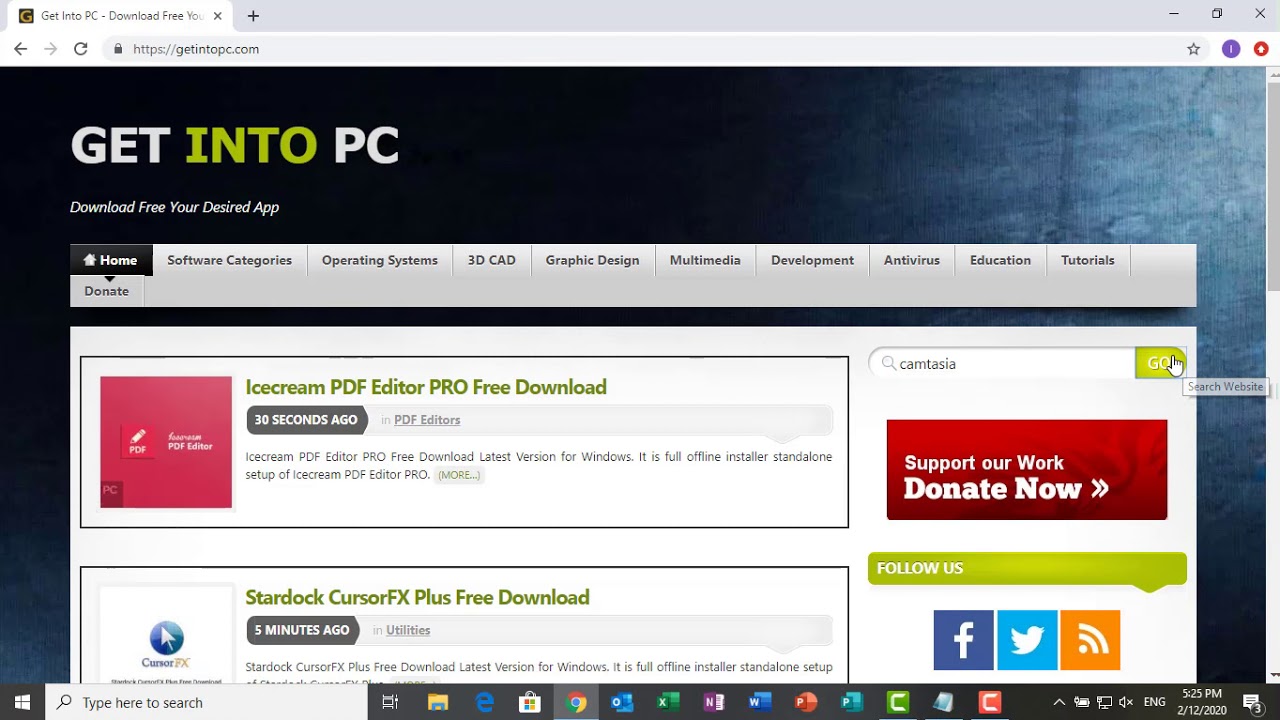
Task: Open the Development menu
Action: coord(812,260)
